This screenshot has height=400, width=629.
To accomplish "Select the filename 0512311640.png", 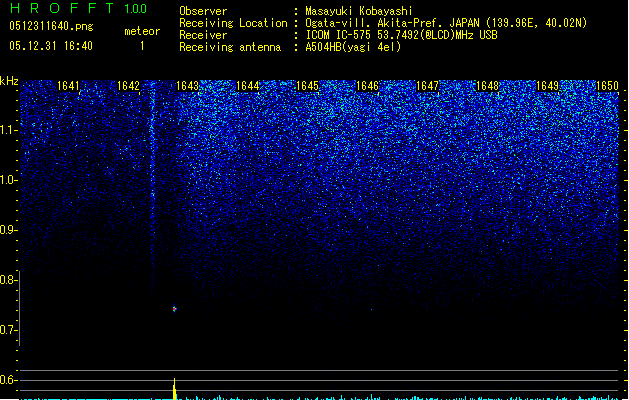I will click(51, 26).
